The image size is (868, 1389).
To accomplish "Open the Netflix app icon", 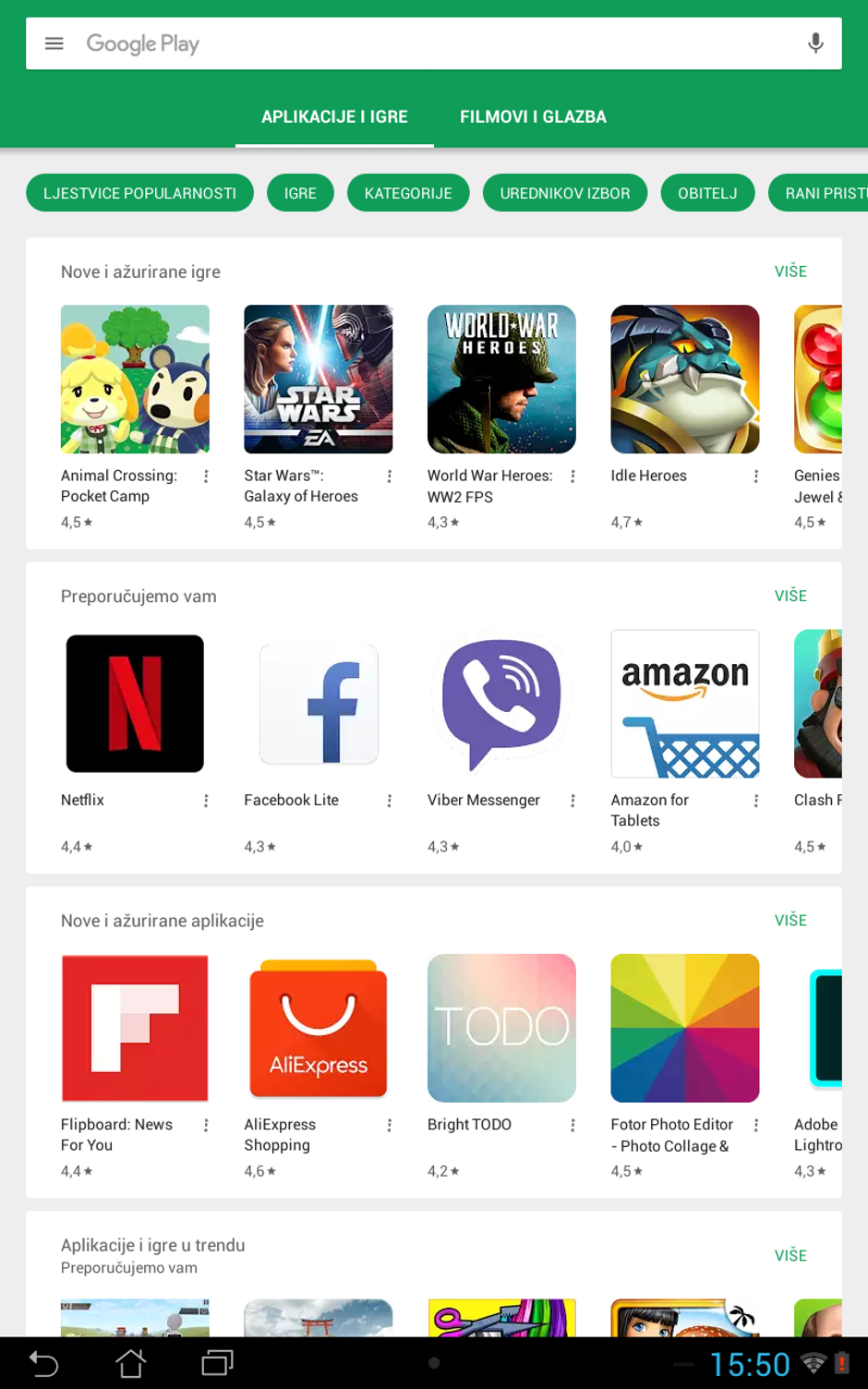I will pyautogui.click(x=135, y=704).
